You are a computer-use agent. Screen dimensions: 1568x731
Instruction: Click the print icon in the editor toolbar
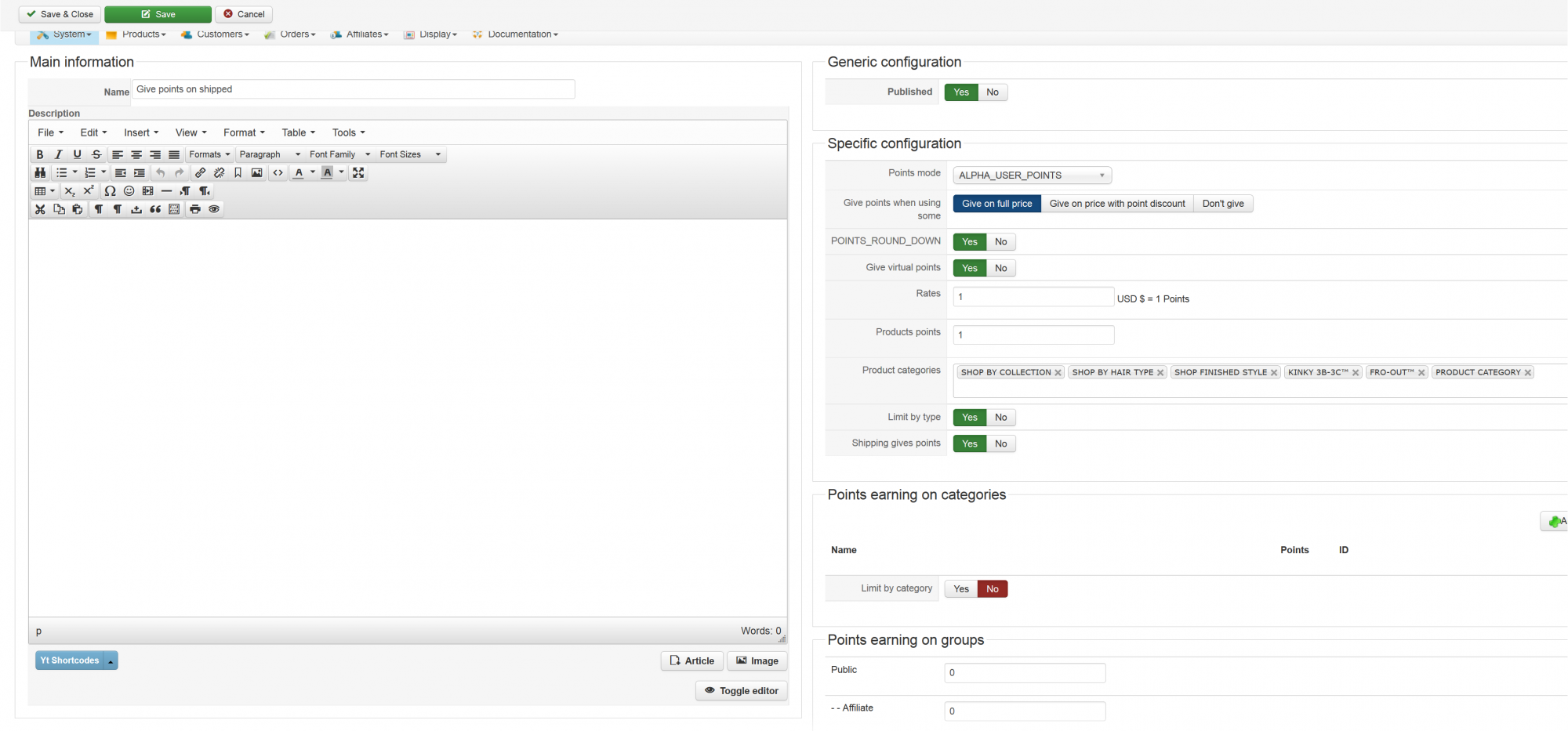[195, 209]
